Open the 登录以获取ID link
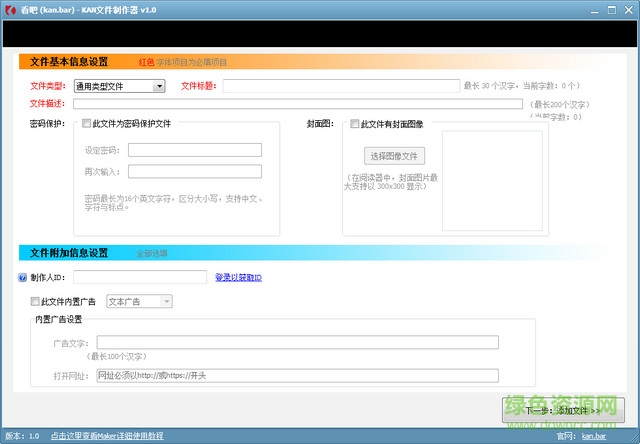 pyautogui.click(x=238, y=278)
